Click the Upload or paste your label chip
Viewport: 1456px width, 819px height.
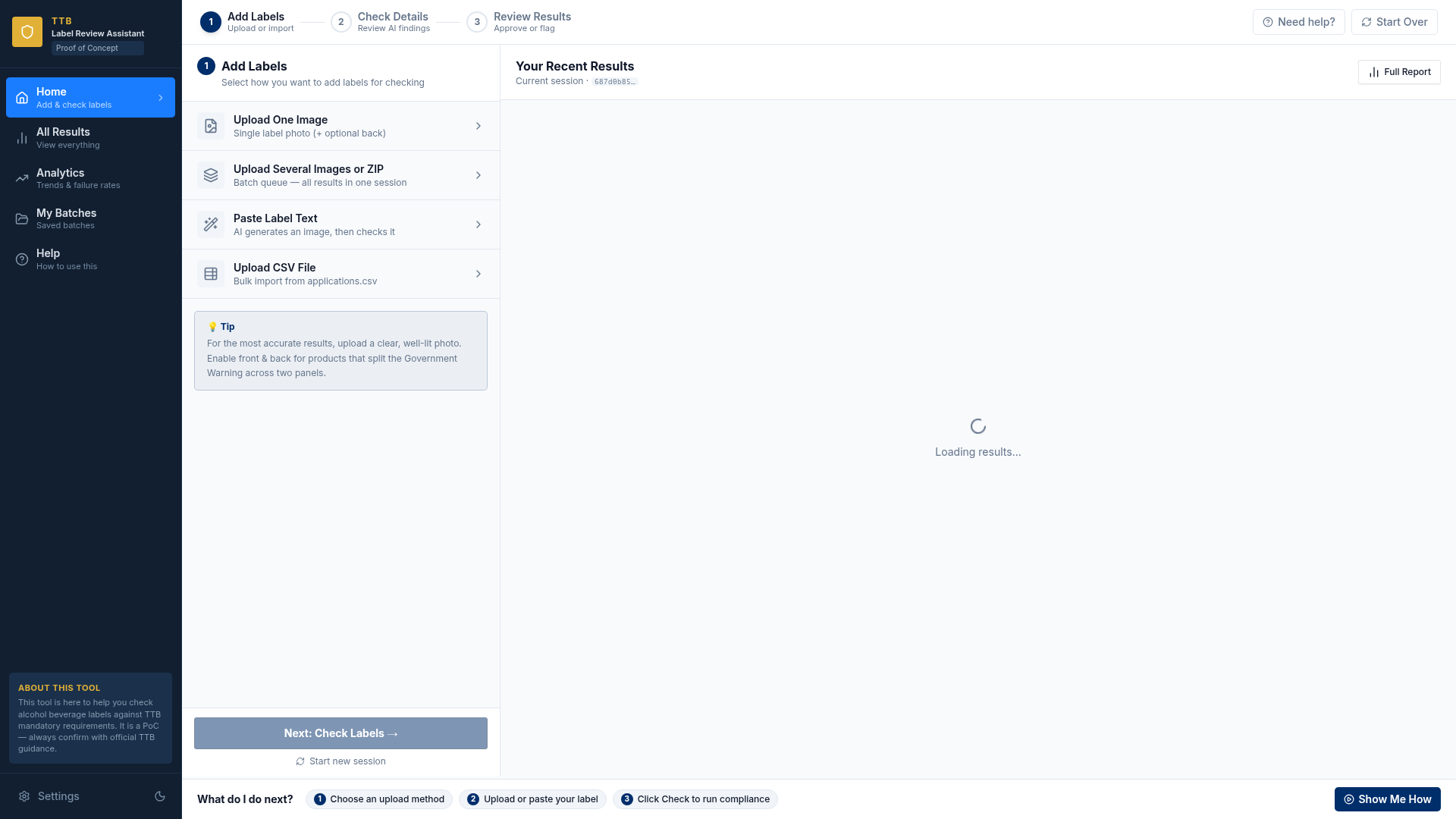(x=532, y=799)
